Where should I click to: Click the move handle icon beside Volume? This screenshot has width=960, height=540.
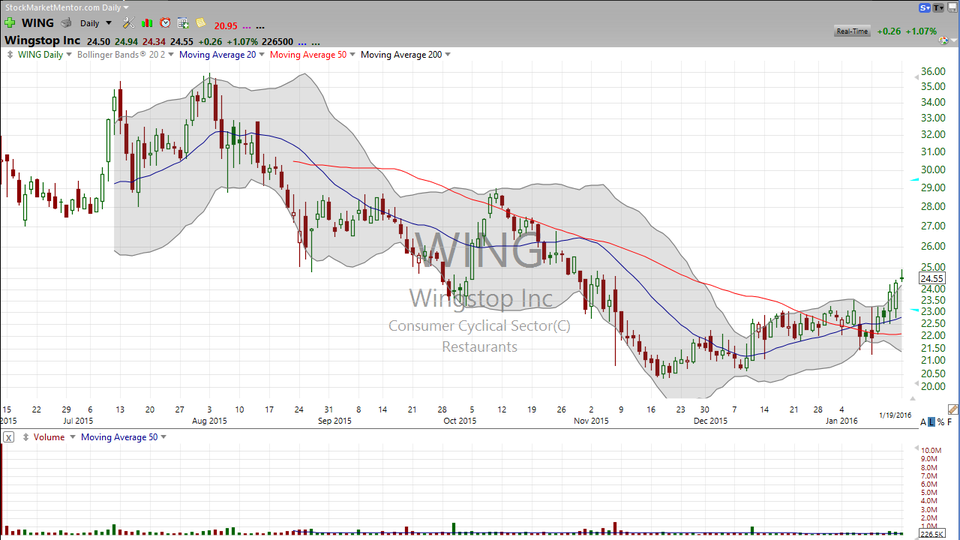26,437
